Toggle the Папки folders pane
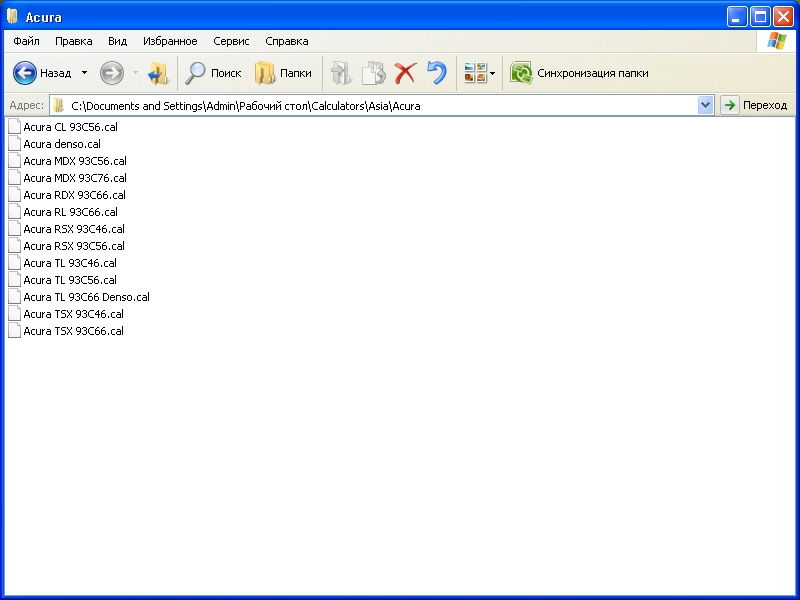 pos(283,73)
